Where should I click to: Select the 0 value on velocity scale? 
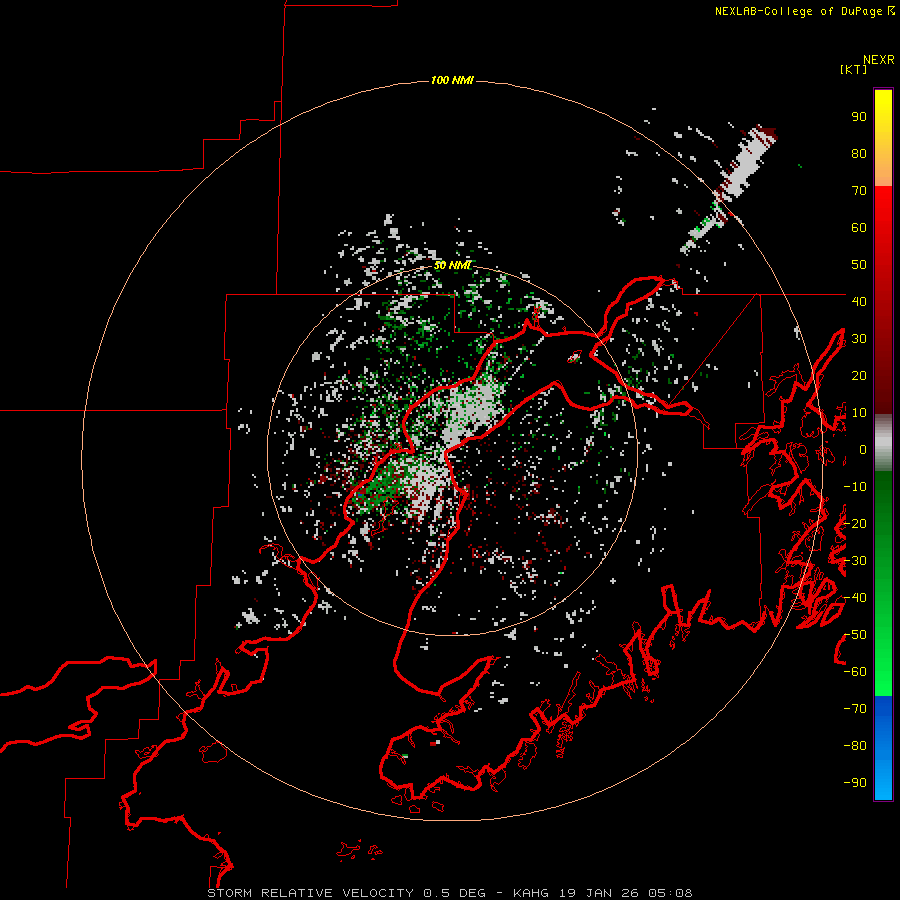[863, 449]
